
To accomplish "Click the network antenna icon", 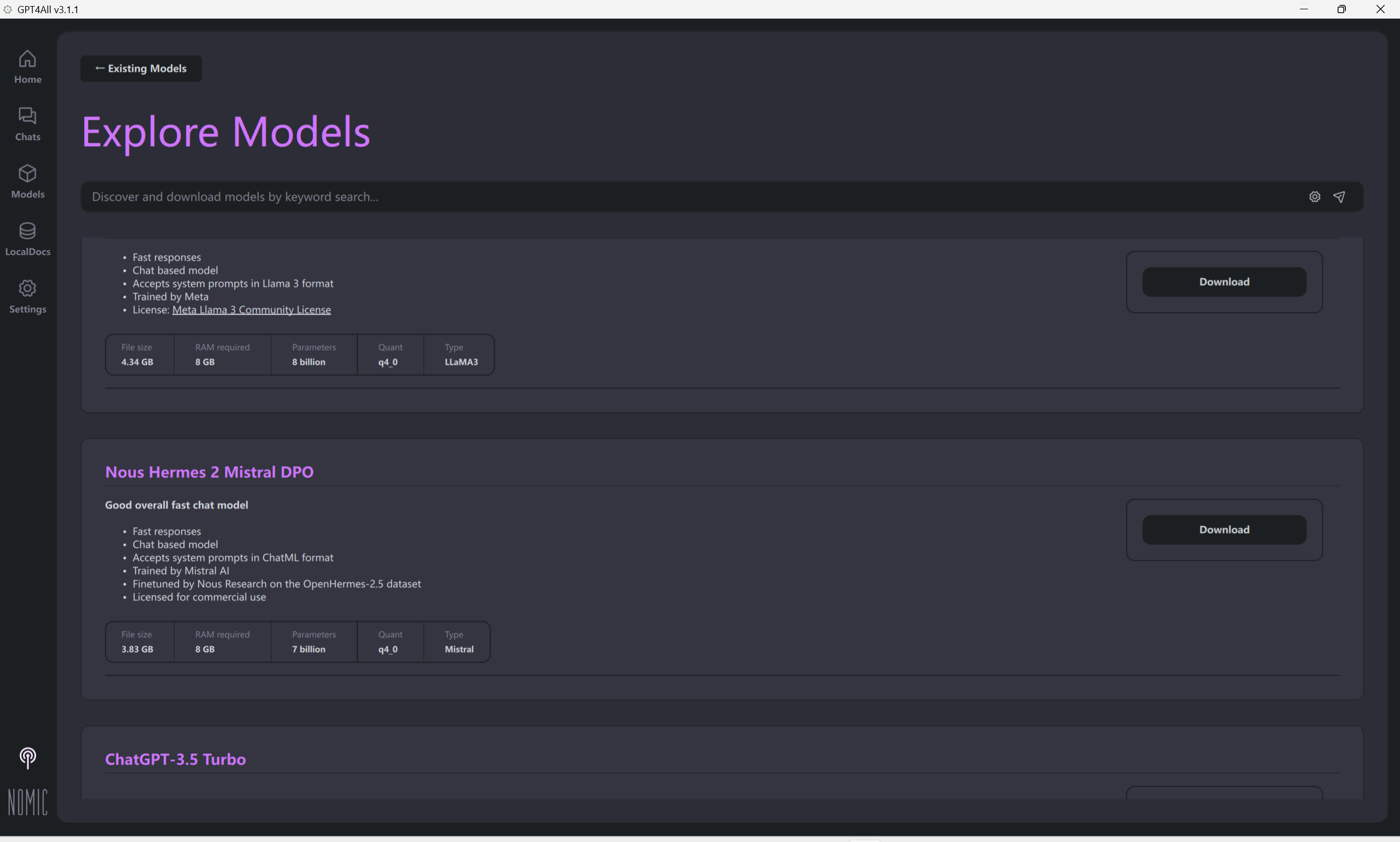I will 27,758.
